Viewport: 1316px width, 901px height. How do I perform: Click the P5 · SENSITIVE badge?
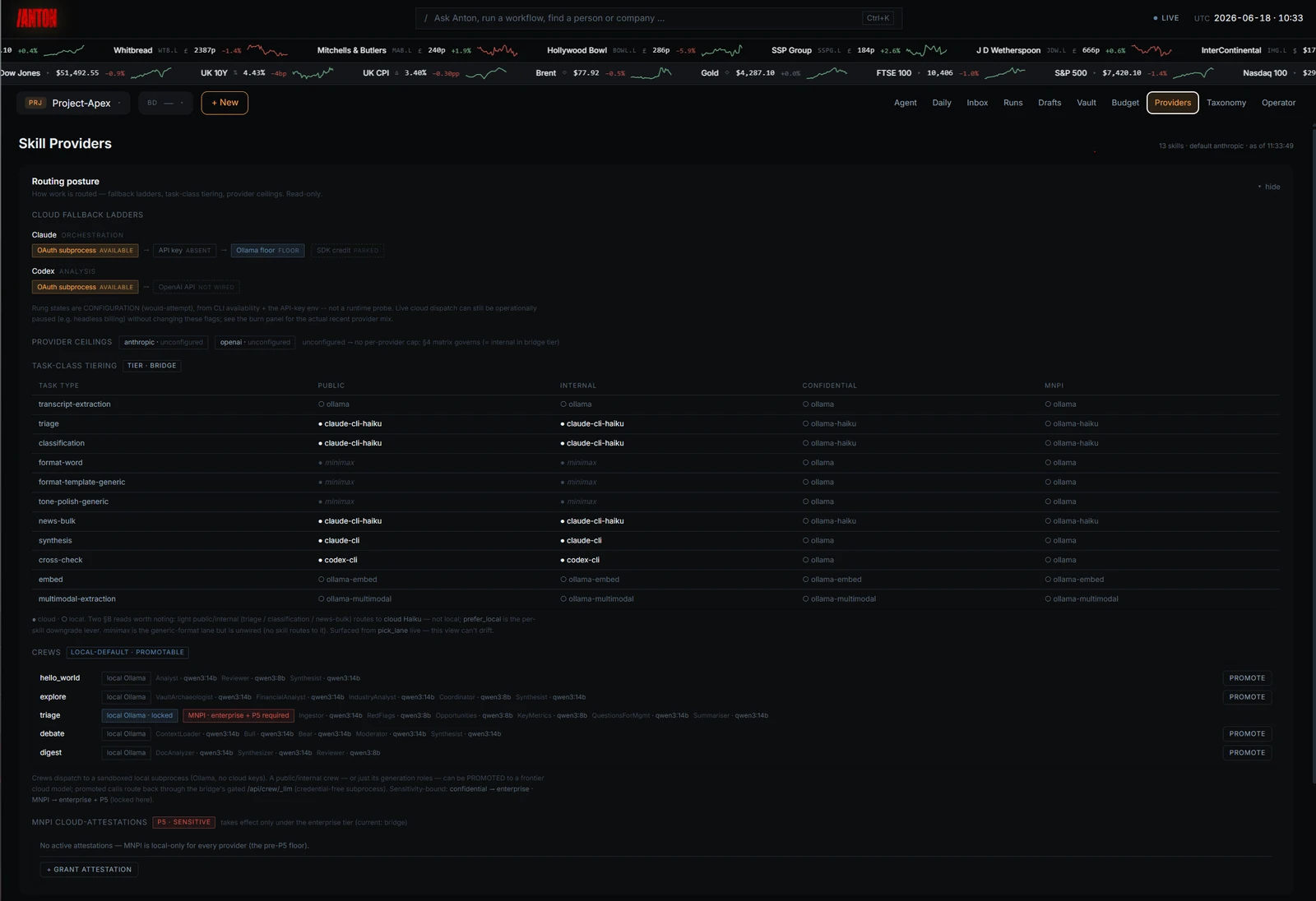click(x=184, y=823)
